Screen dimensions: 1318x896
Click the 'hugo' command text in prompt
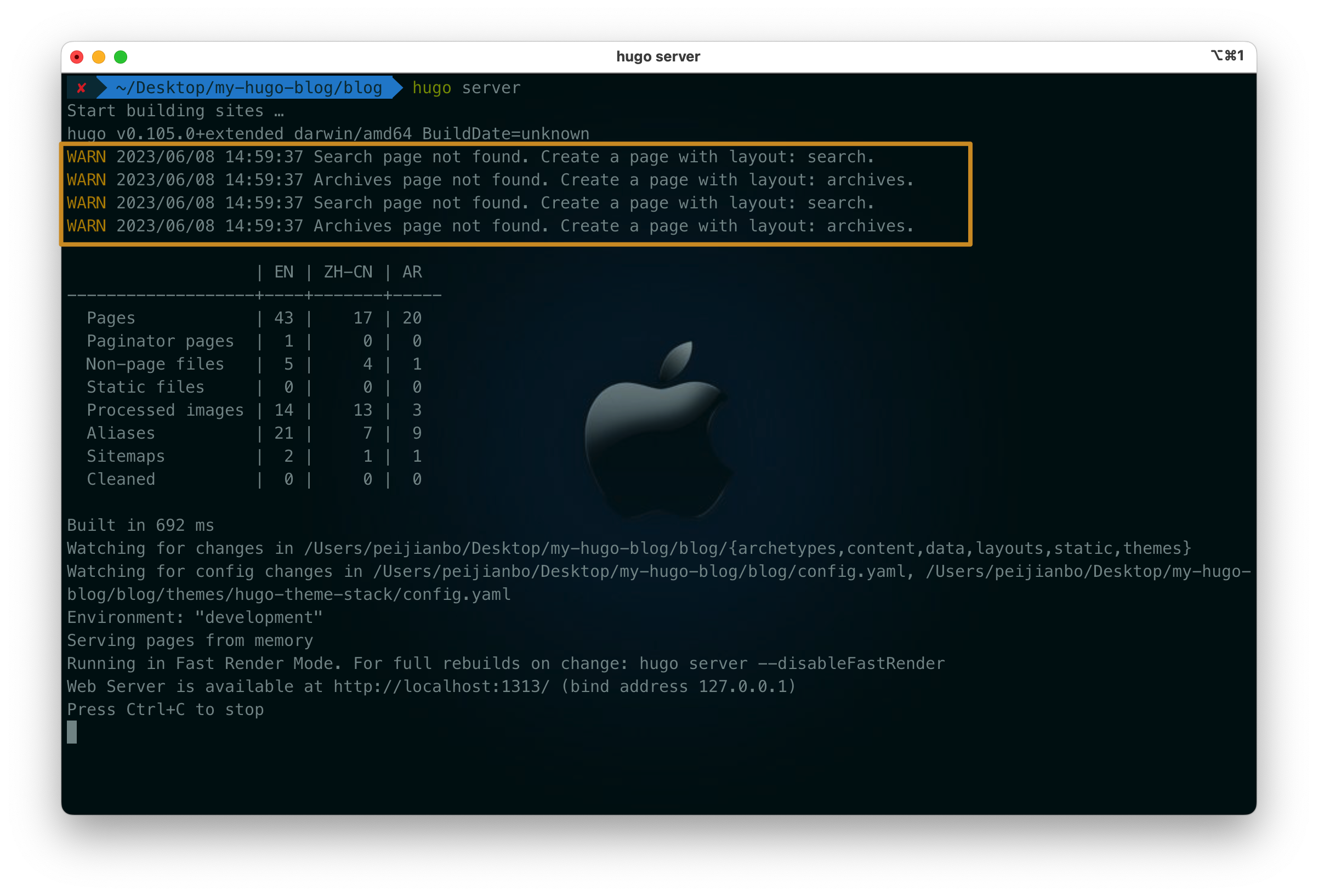[431, 88]
